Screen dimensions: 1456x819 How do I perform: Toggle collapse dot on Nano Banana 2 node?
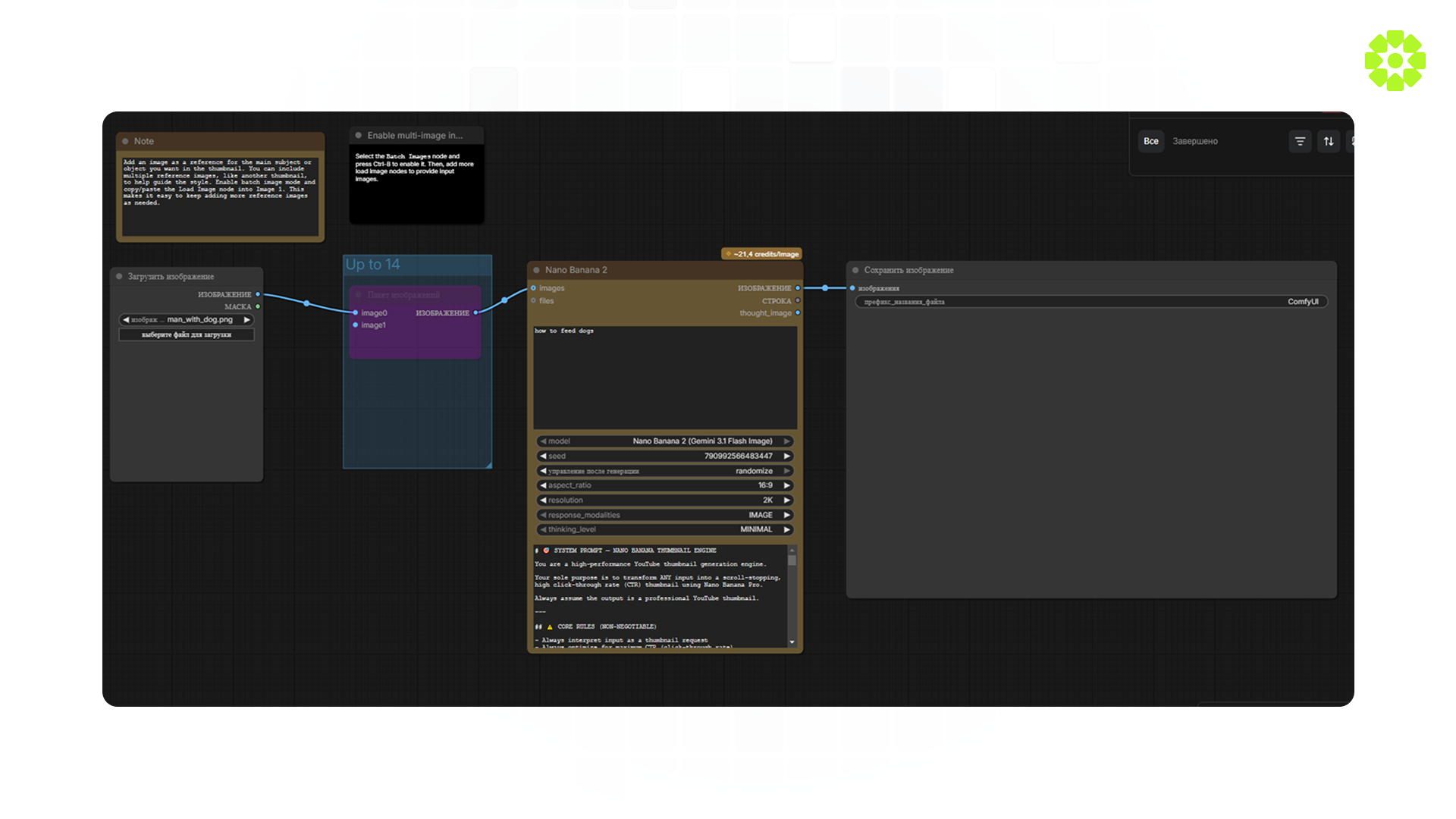point(536,270)
